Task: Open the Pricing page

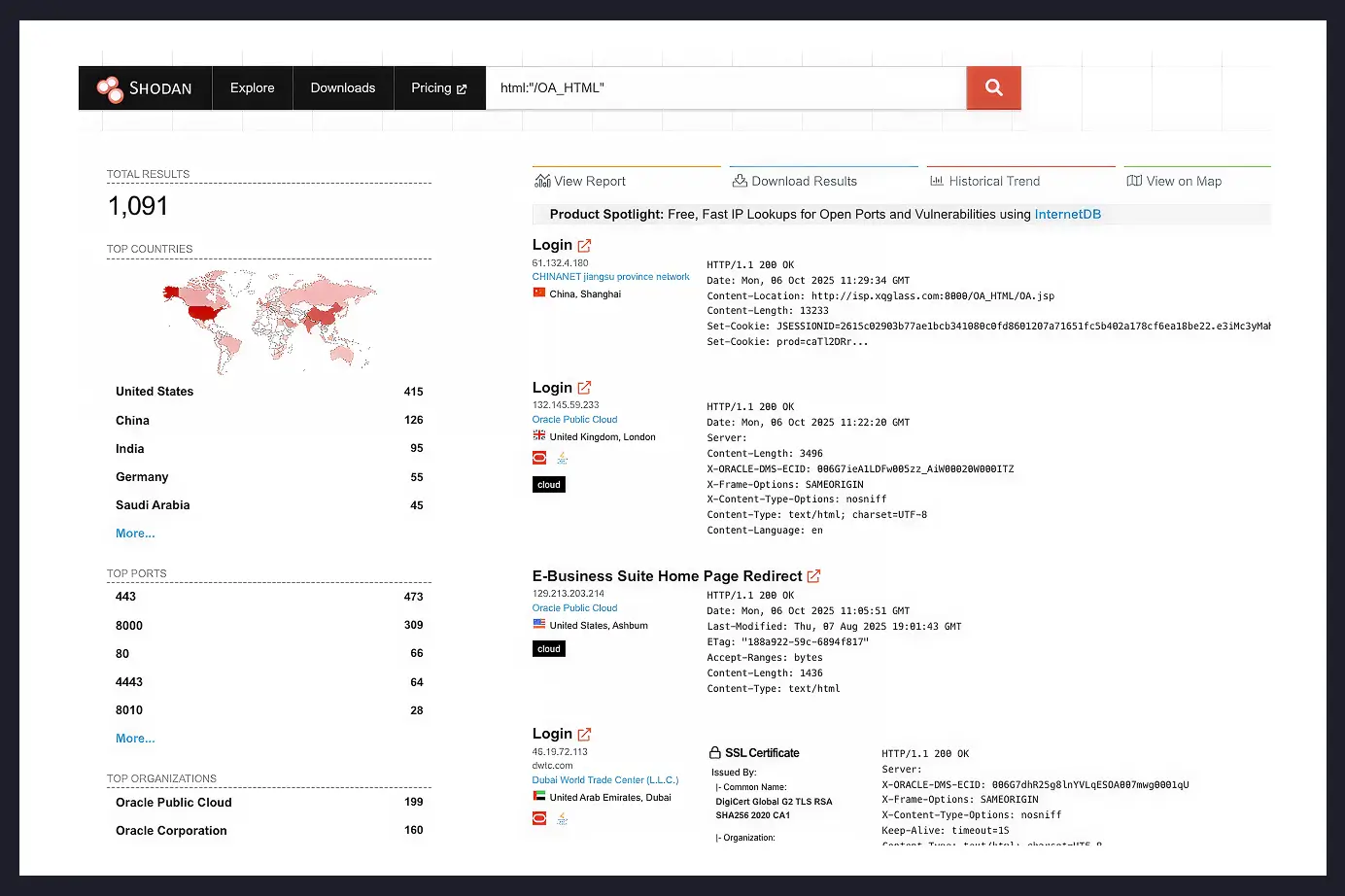Action: pyautogui.click(x=431, y=87)
